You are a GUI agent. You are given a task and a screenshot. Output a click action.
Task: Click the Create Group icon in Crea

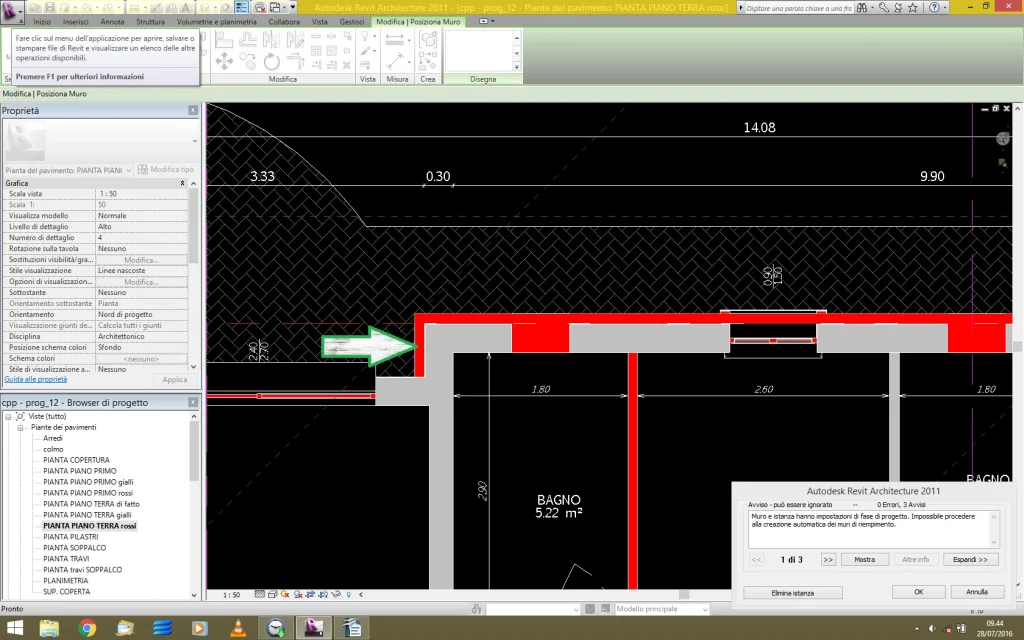point(428,40)
